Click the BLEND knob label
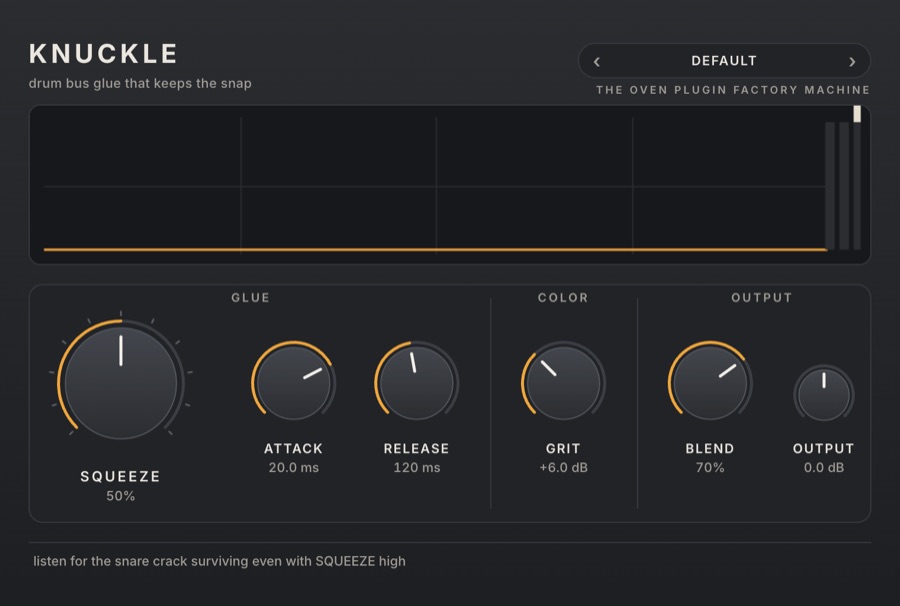This screenshot has width=900, height=606. (x=710, y=448)
